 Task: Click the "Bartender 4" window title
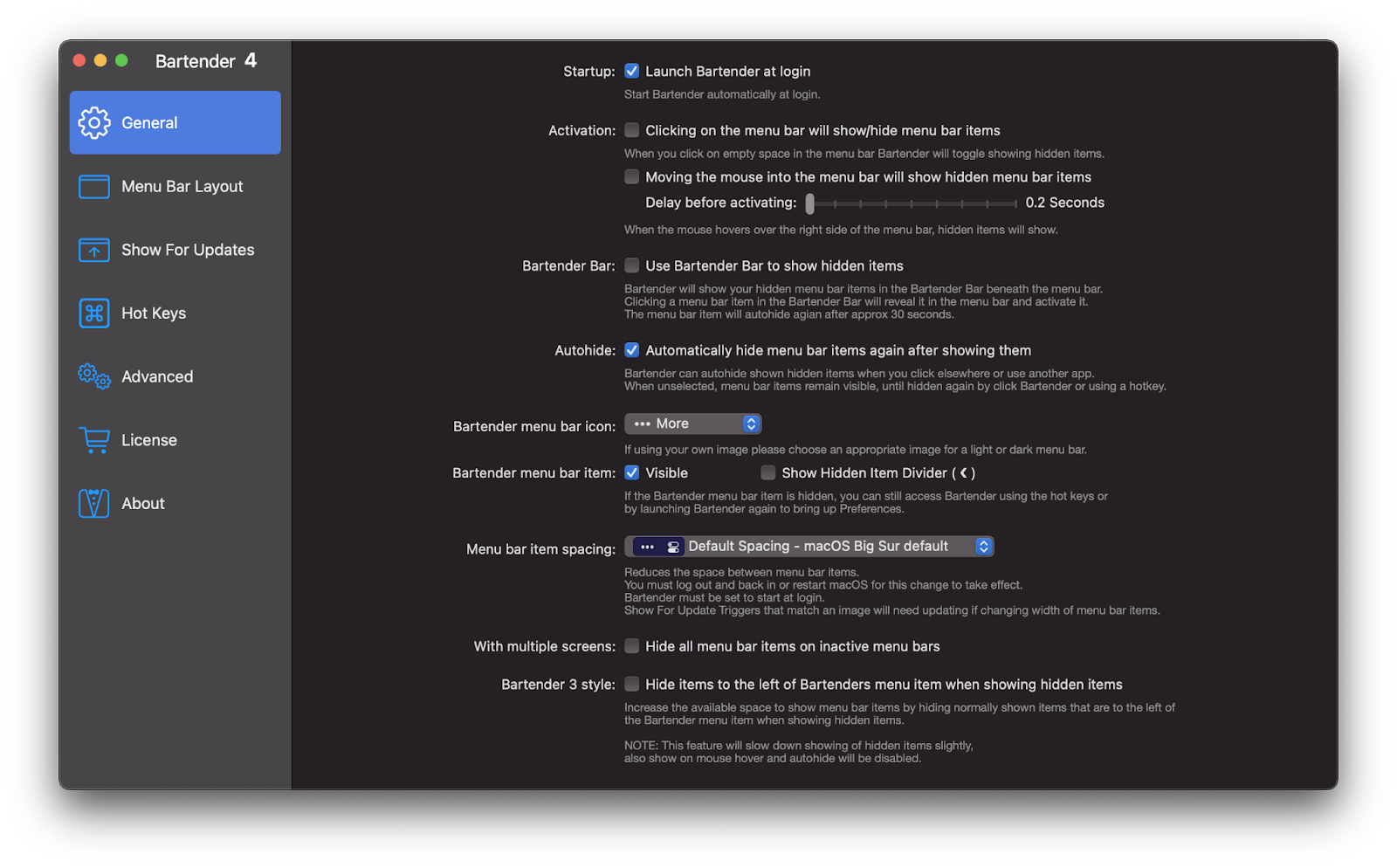click(206, 61)
